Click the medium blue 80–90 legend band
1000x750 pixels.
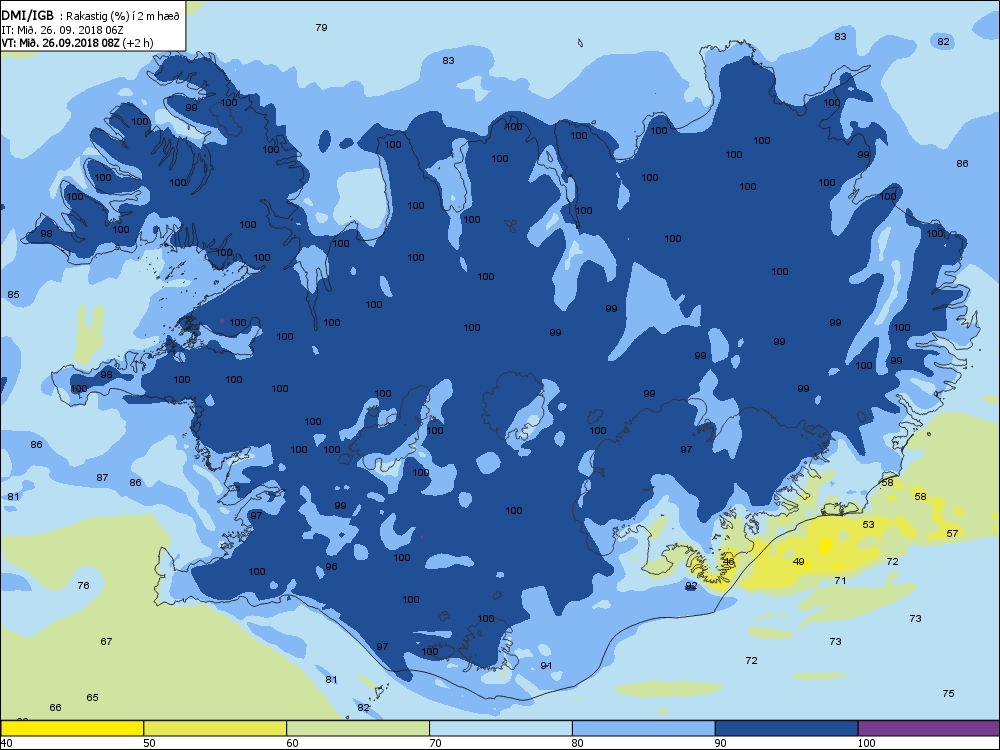point(643,728)
